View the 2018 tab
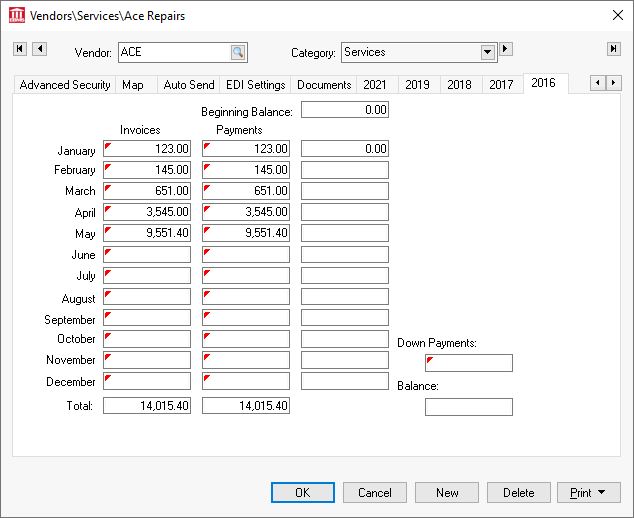This screenshot has width=634, height=518. pos(459,85)
